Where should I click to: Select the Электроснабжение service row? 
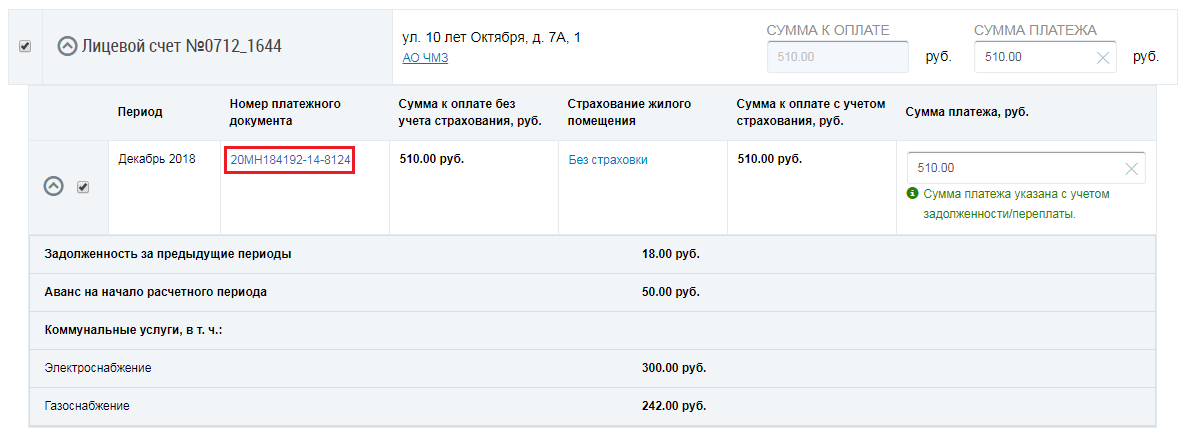(98, 368)
